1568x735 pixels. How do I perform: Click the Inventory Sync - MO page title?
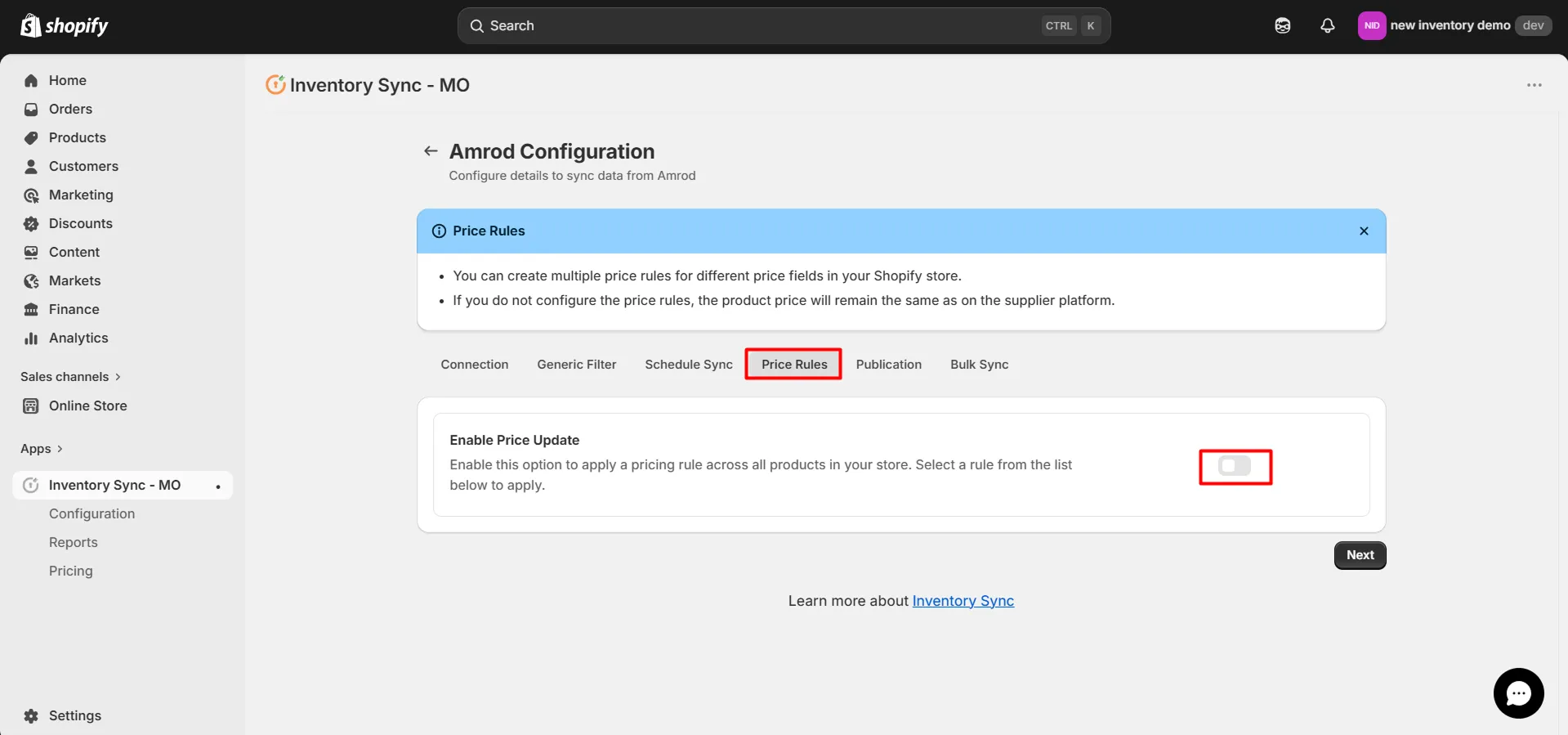tap(380, 85)
